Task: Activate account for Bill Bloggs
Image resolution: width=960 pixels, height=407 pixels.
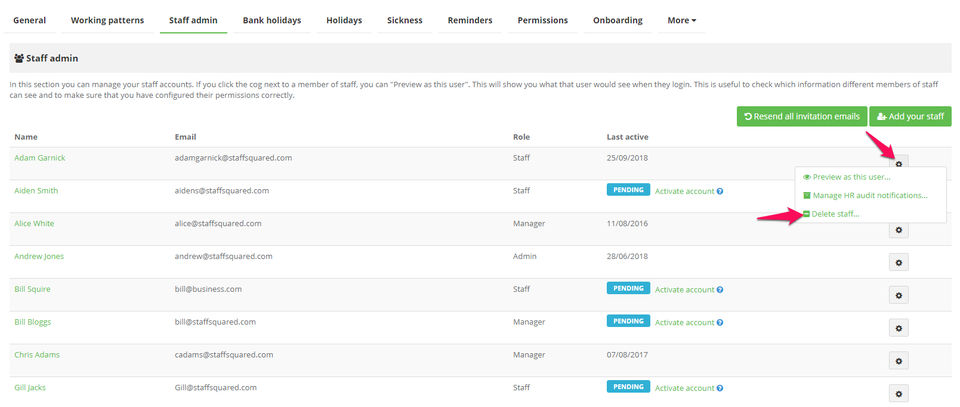Action: (x=684, y=322)
